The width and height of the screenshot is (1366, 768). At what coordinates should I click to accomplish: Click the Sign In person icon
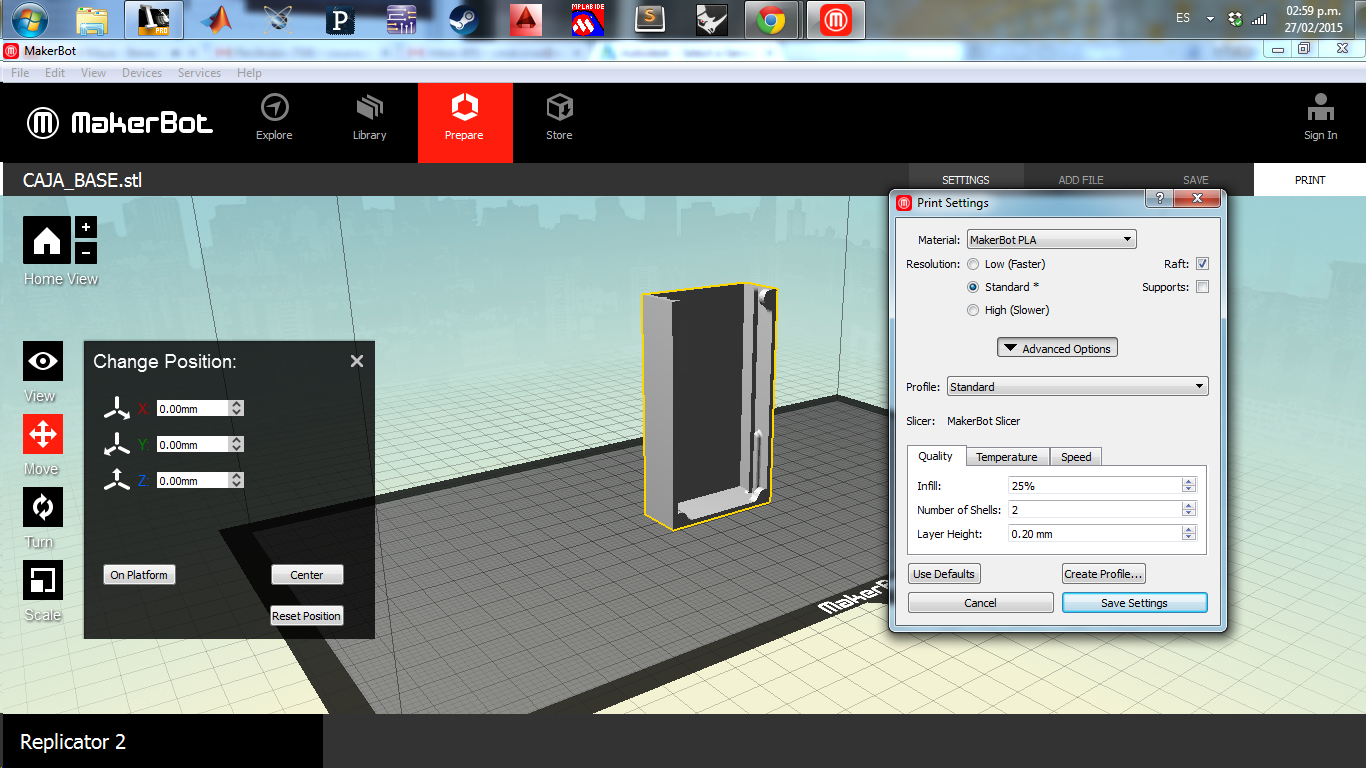point(1320,107)
